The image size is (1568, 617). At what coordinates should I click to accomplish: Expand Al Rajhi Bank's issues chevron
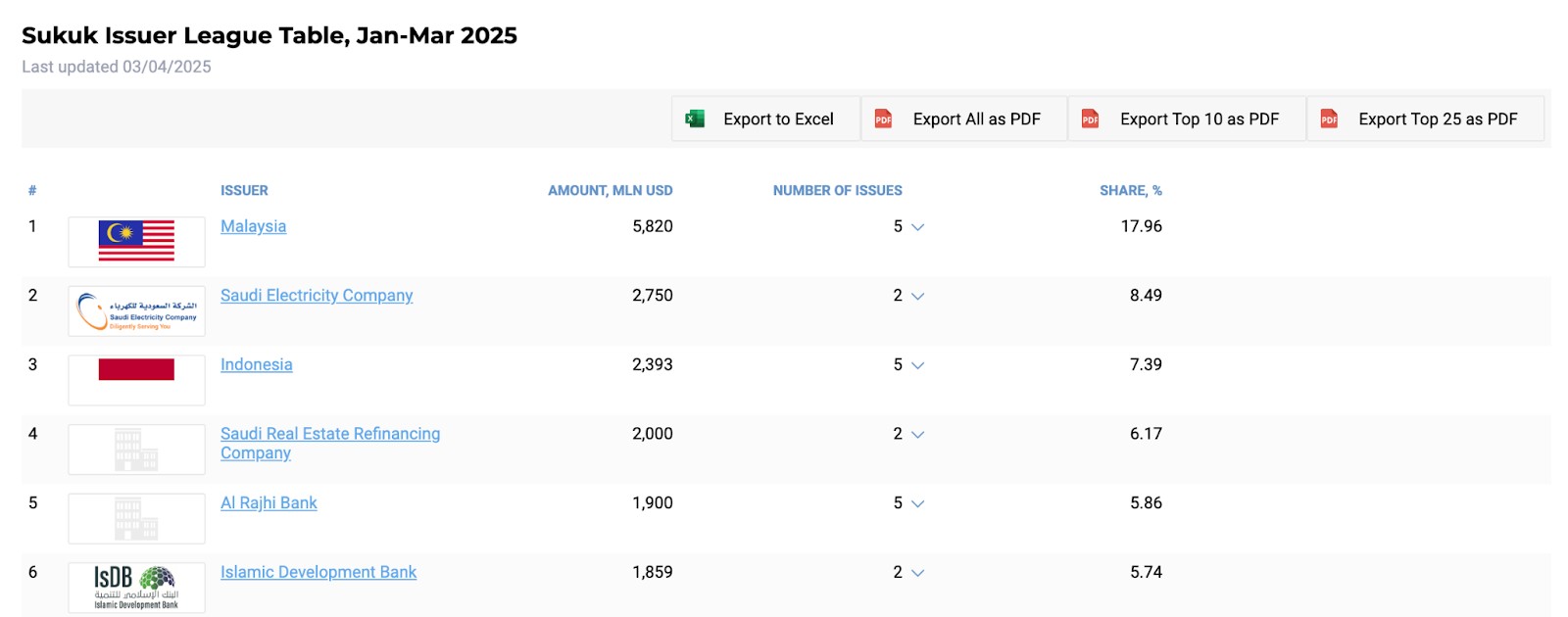[917, 503]
